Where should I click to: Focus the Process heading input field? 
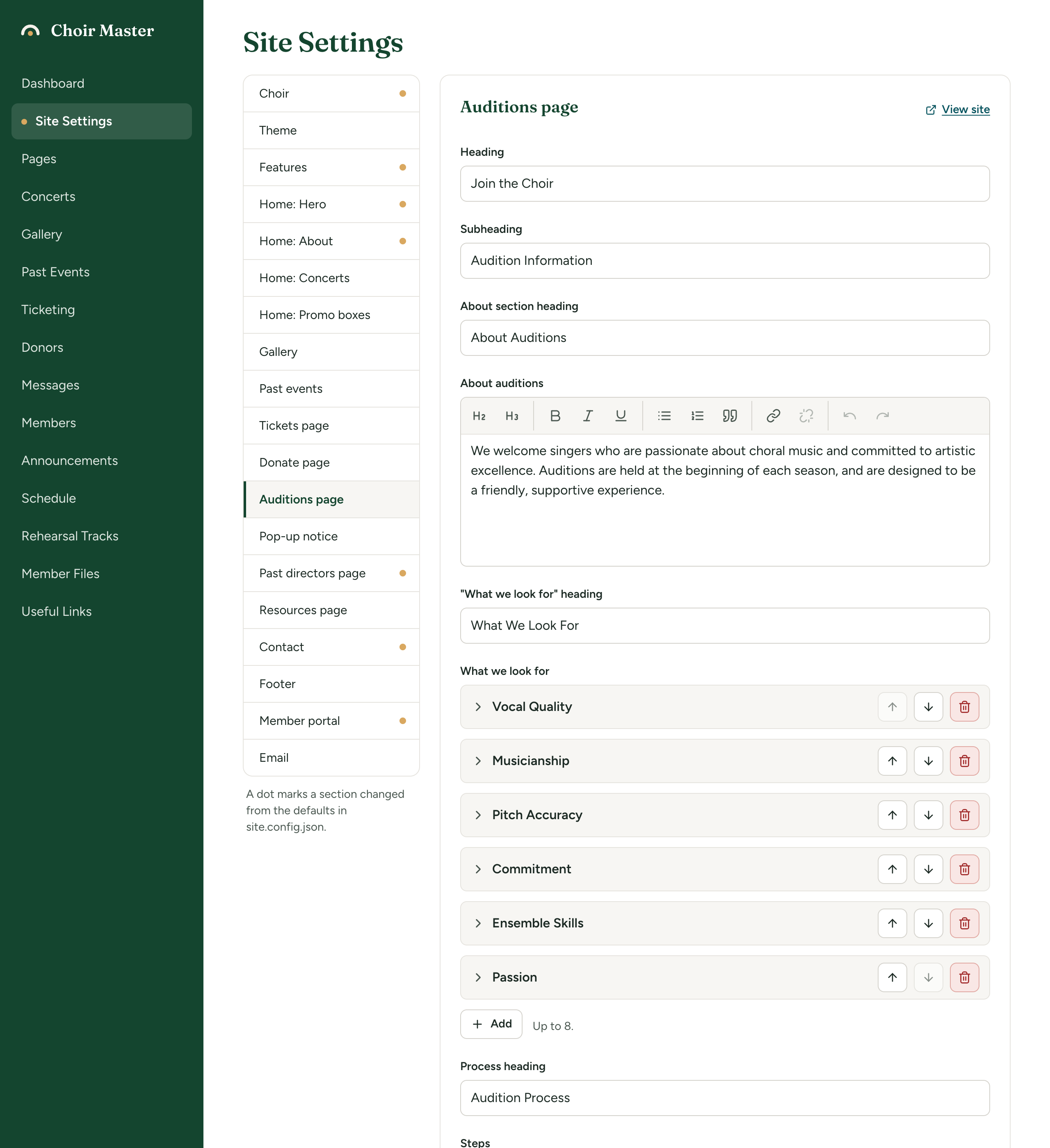(725, 1098)
